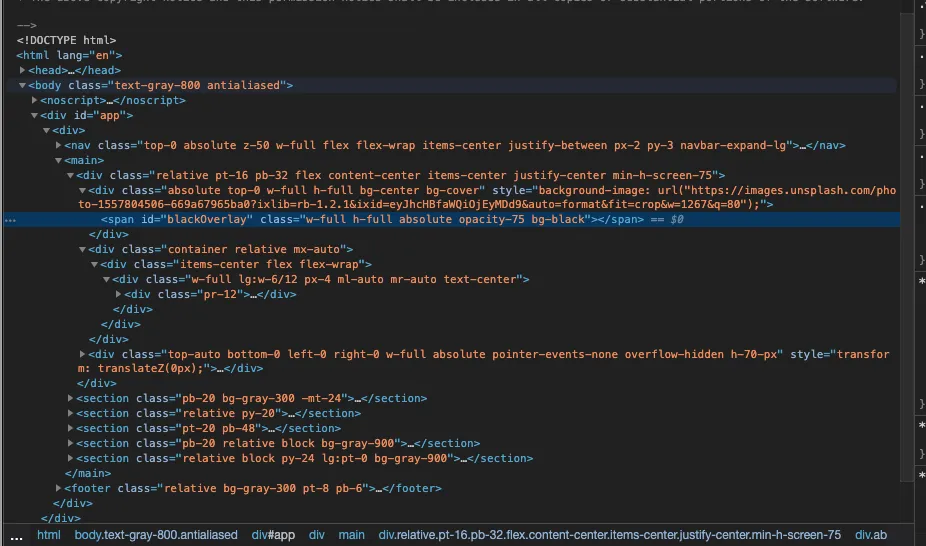
Task: Collapse the main element node
Action: point(58,160)
